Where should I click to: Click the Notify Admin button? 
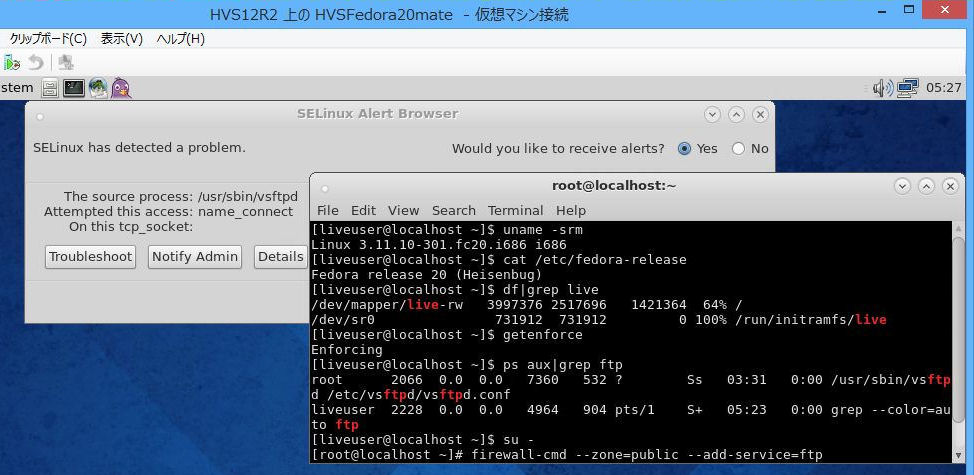[195, 256]
